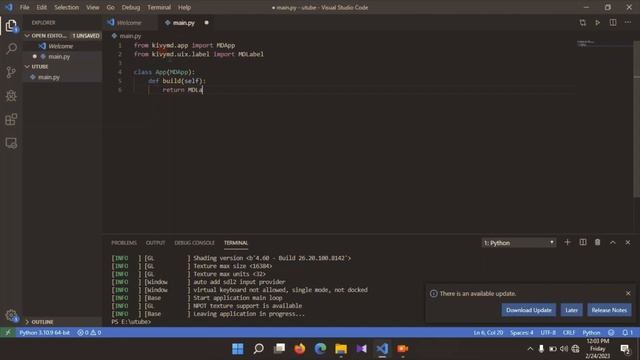Image resolution: width=640 pixels, height=360 pixels.
Task: Switch to the main.py editor tab
Action: (x=186, y=23)
